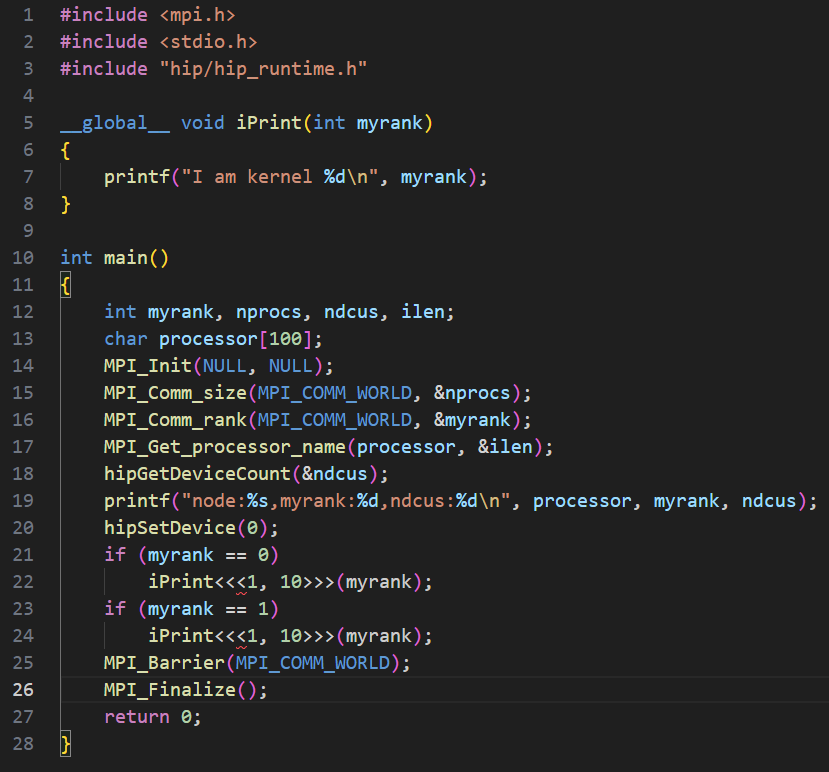Click the main function name on line 10
The width and height of the screenshot is (829, 772).
125,258
